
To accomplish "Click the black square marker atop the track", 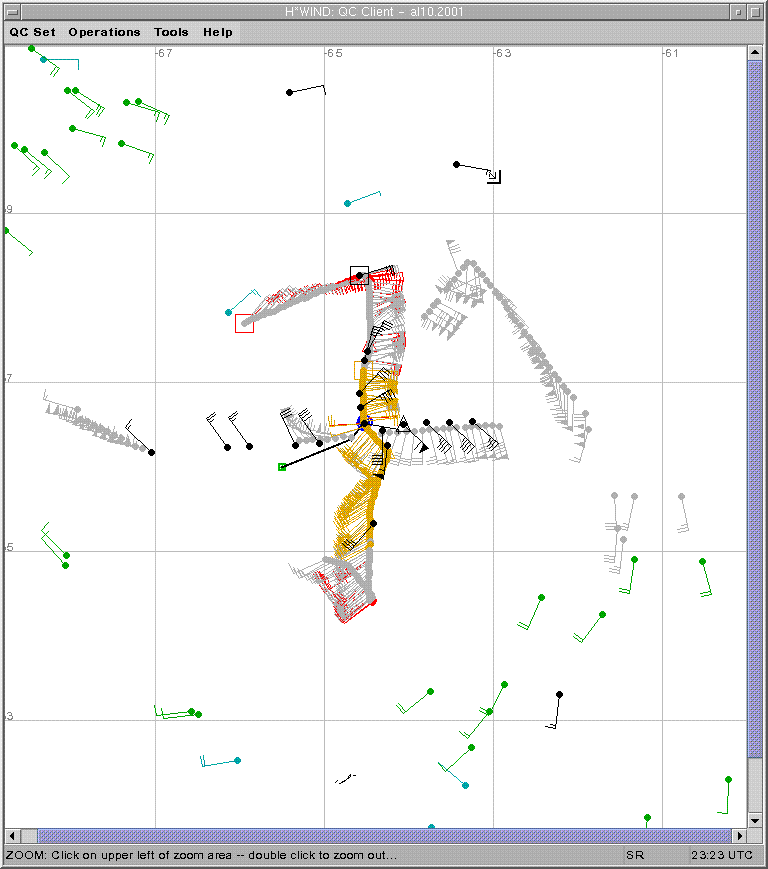I will click(x=359, y=275).
